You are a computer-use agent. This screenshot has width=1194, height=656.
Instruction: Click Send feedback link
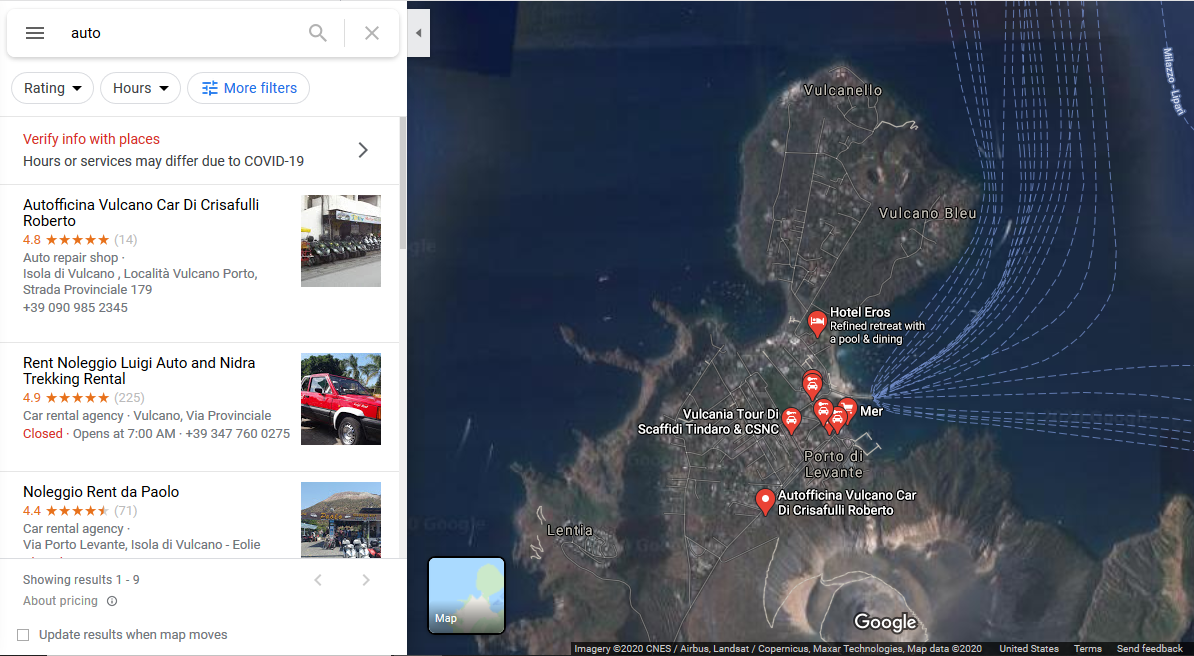(1149, 648)
